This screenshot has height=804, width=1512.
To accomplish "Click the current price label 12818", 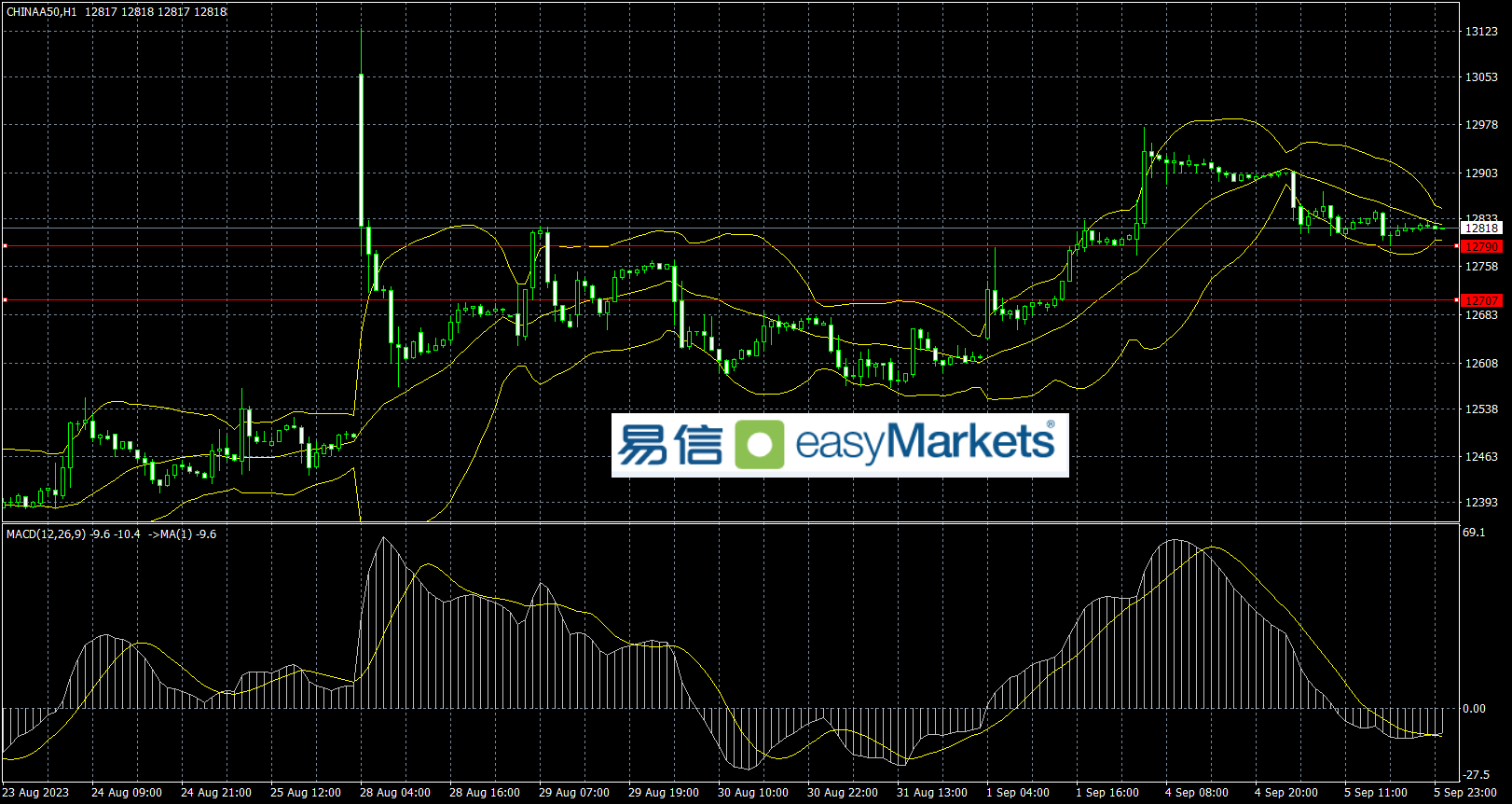I will point(1482,229).
